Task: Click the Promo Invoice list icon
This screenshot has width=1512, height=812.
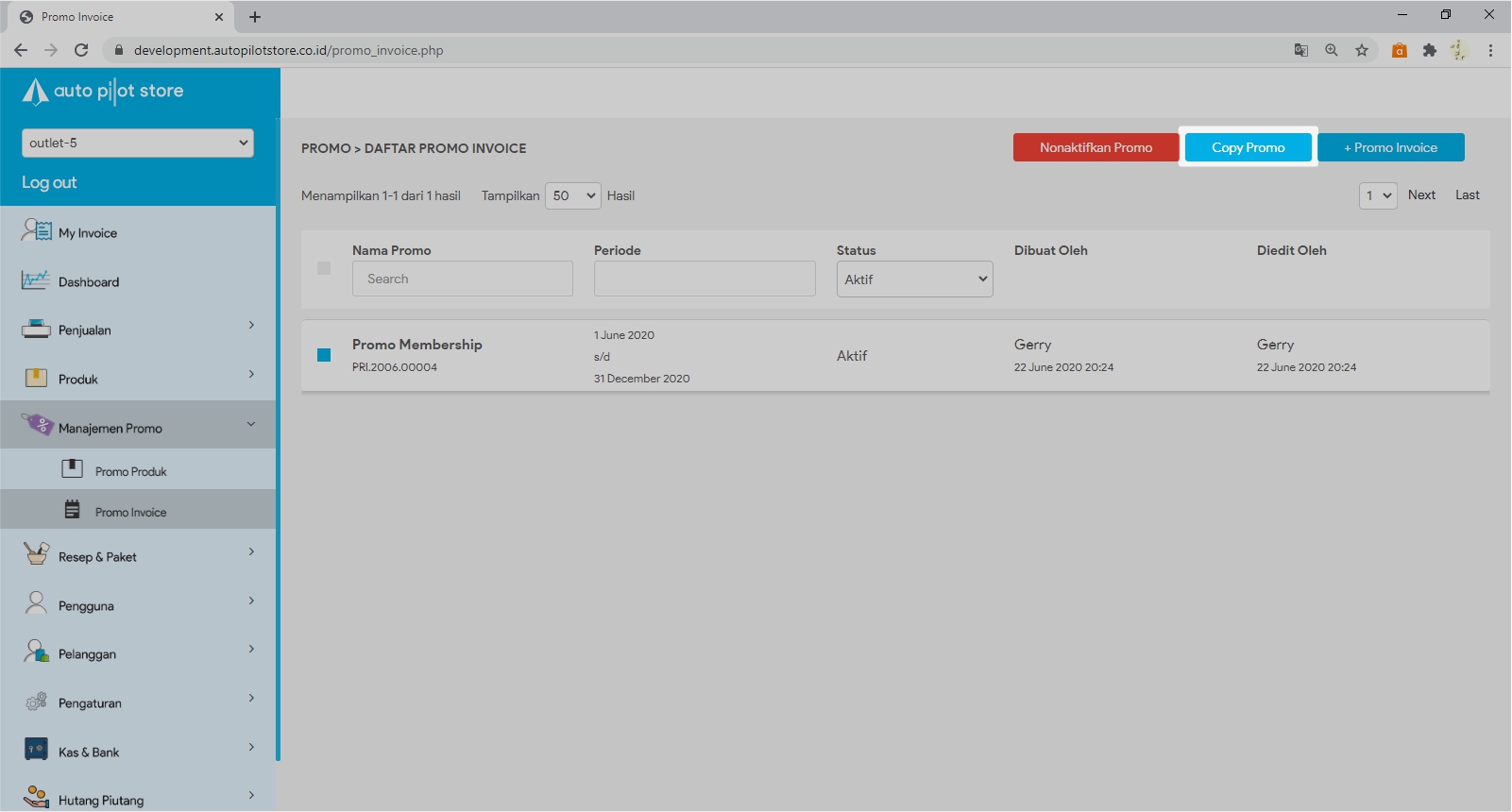Action: [x=72, y=510]
